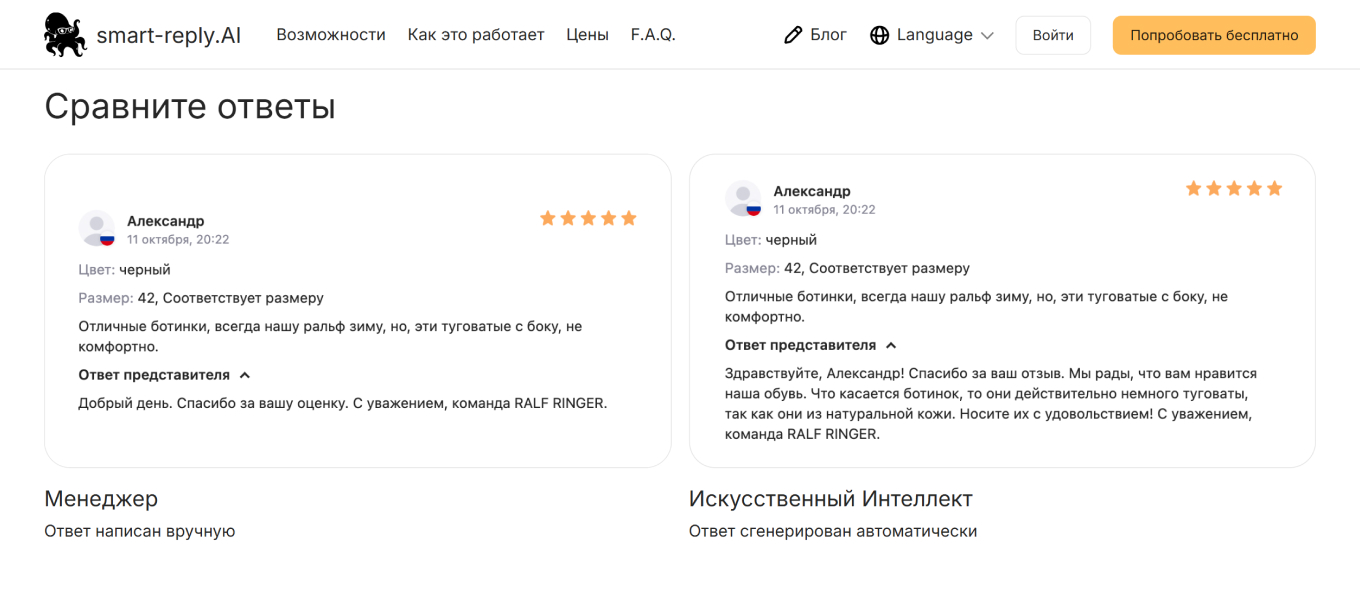
Task: Click the five-star rating in the right card
Action: 1234,188
